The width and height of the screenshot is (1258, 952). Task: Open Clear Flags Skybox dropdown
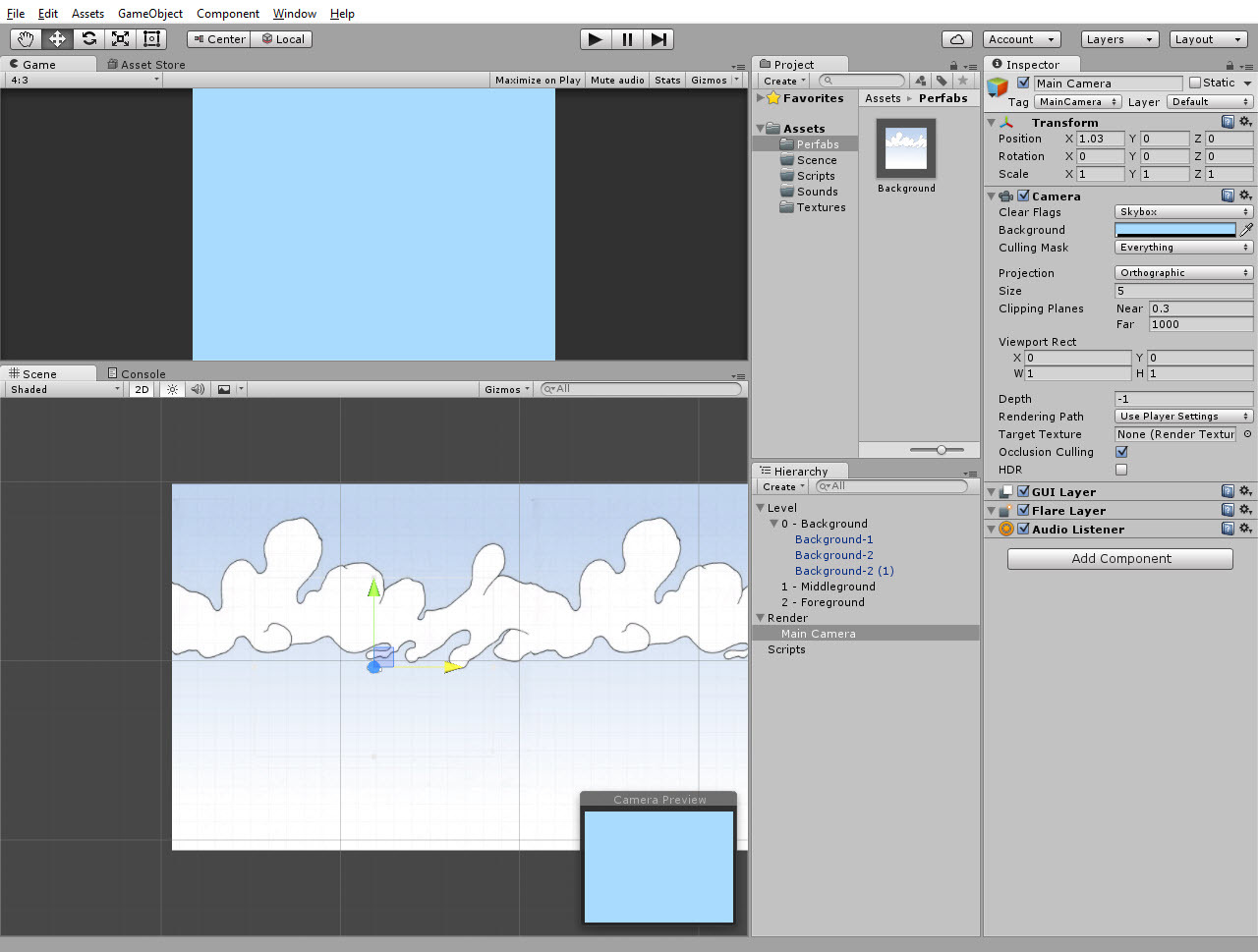coord(1183,212)
